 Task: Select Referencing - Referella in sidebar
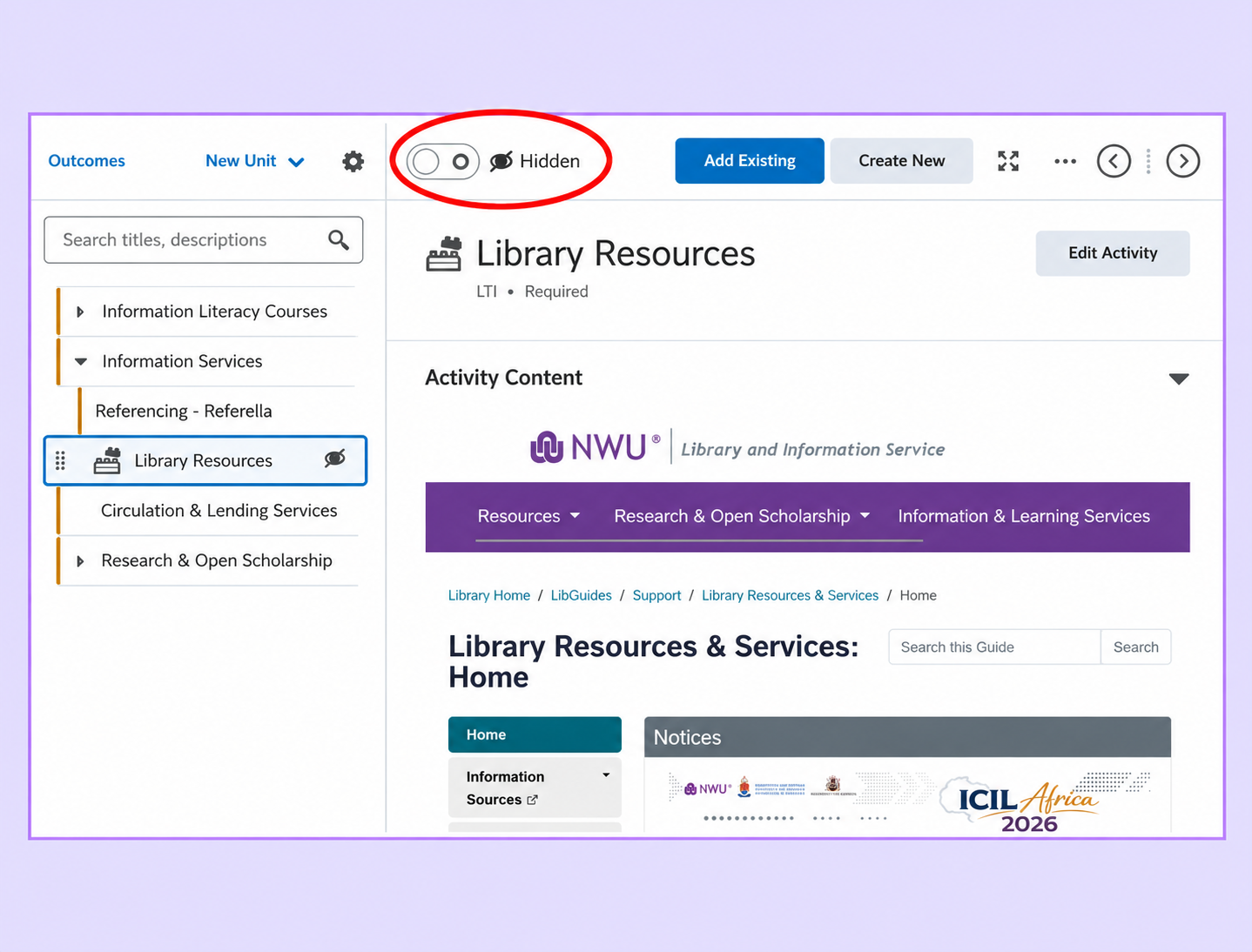pyautogui.click(x=184, y=411)
